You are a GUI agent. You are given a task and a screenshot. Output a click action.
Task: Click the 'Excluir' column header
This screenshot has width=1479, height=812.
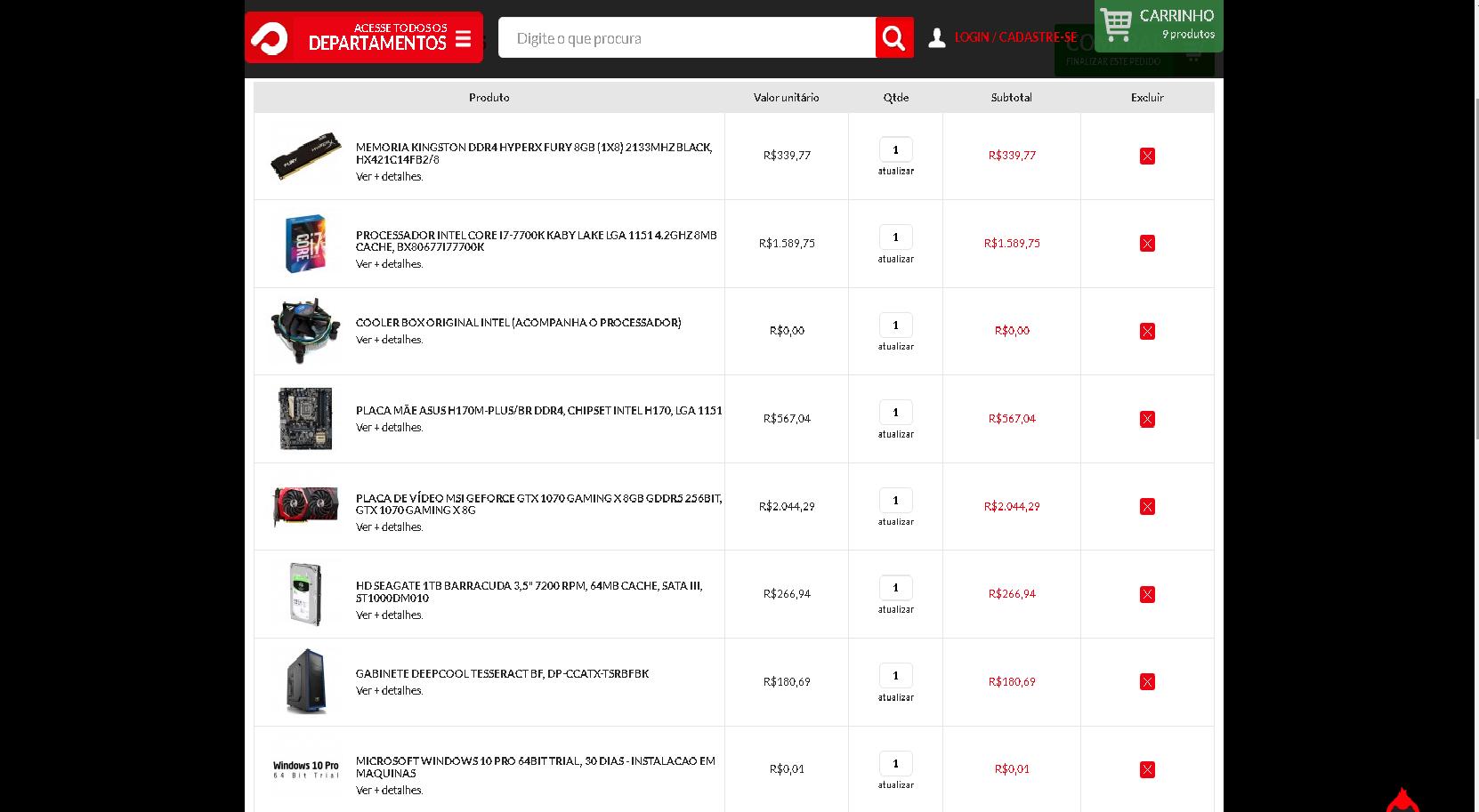1147,98
